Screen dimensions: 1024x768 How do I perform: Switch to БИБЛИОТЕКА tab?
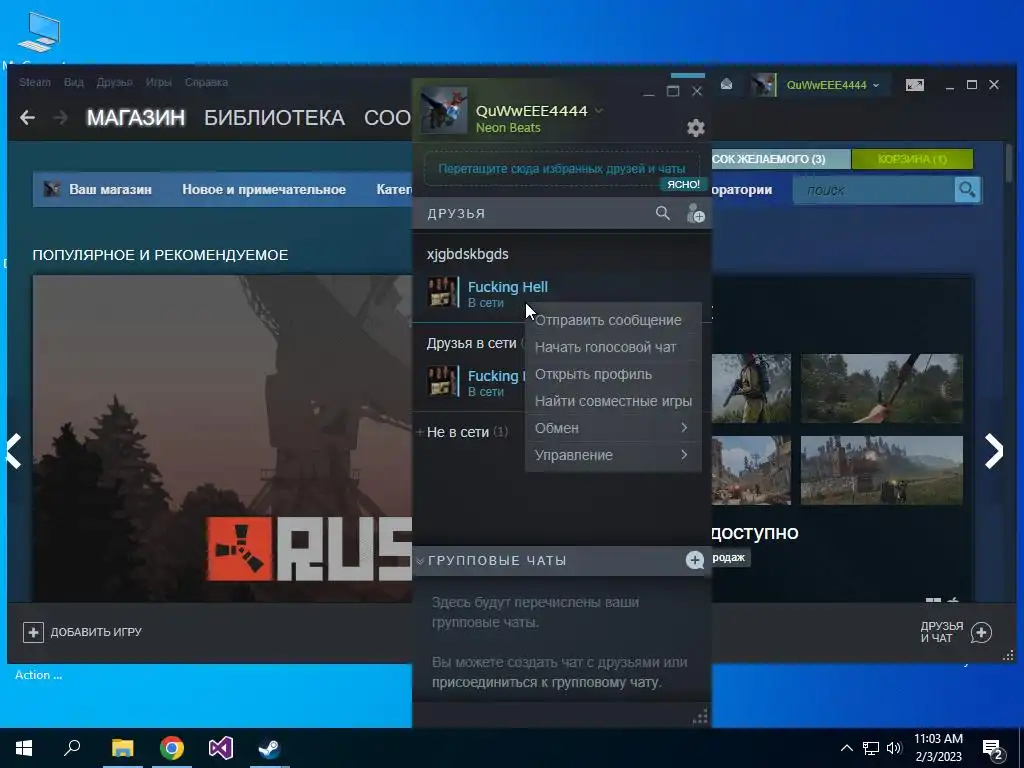point(274,118)
